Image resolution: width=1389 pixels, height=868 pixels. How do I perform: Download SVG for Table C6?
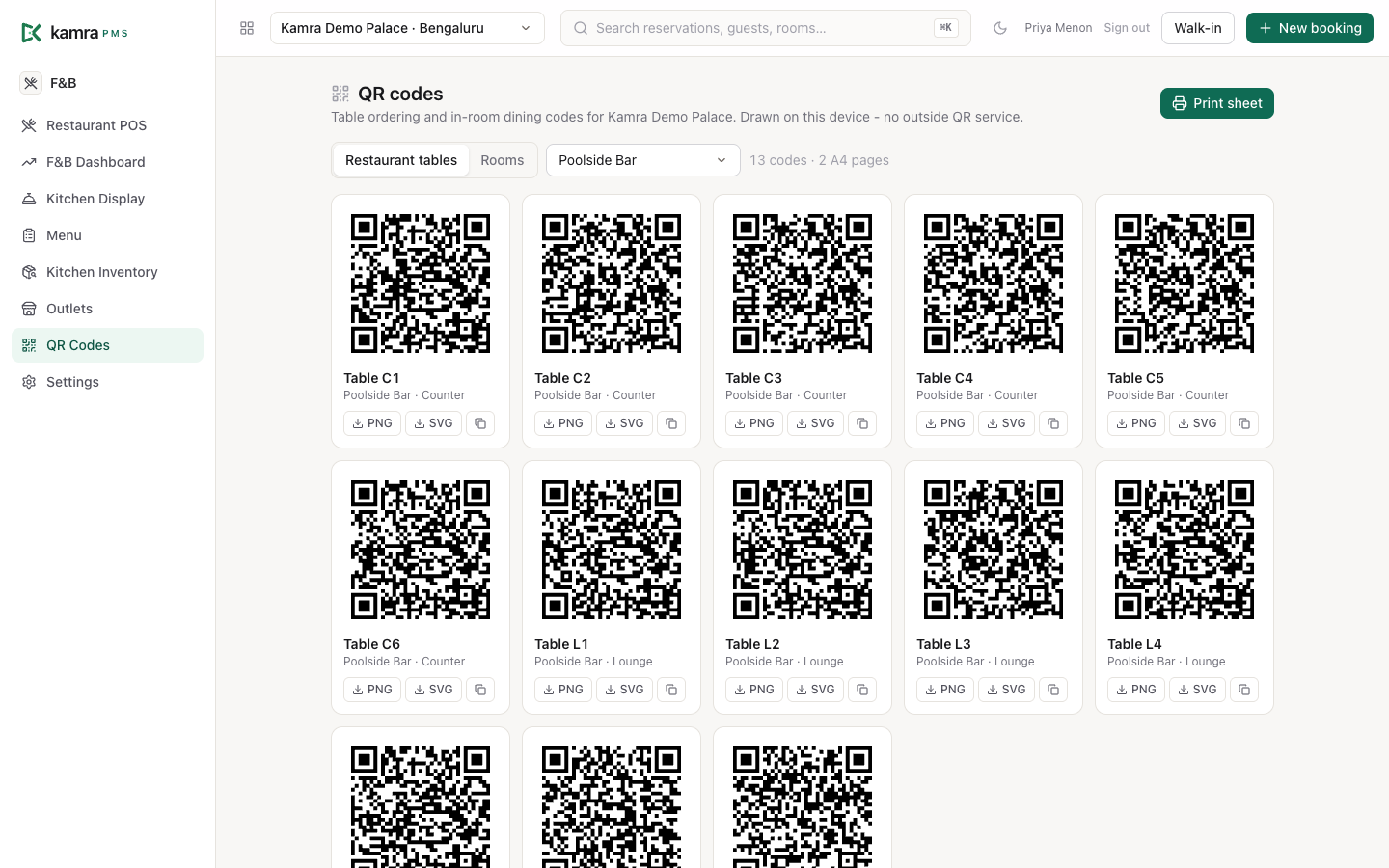click(433, 690)
